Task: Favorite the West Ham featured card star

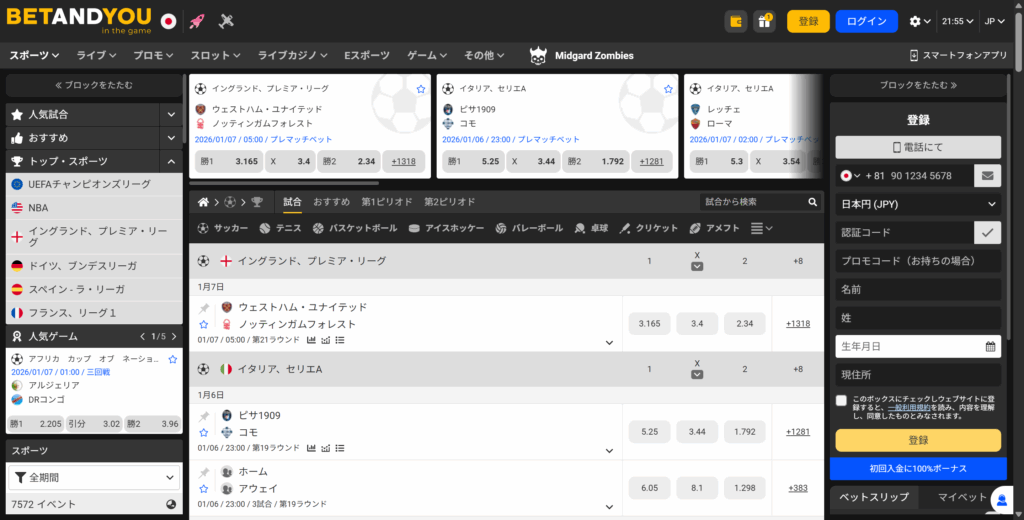Action: point(421,89)
